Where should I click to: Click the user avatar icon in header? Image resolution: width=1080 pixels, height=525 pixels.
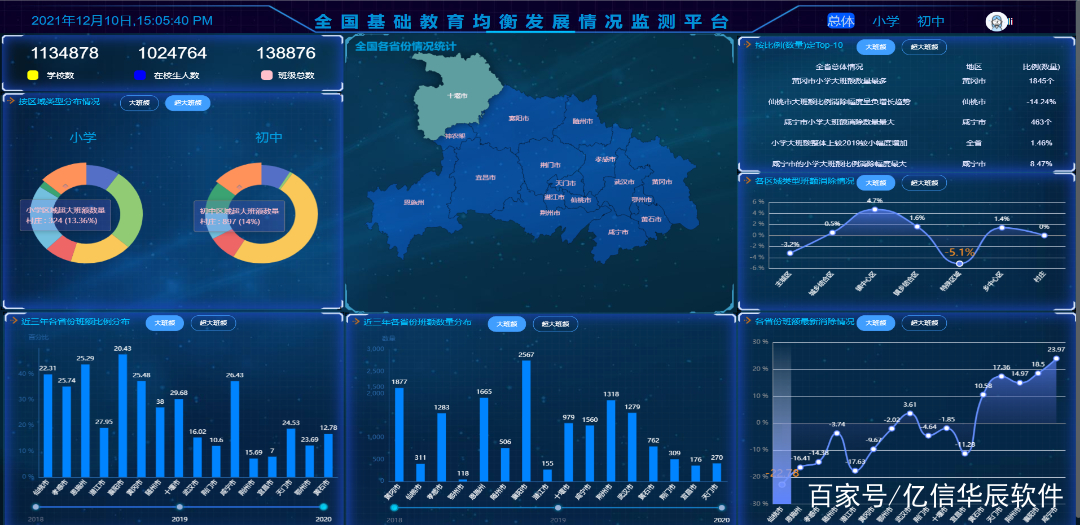click(x=995, y=21)
